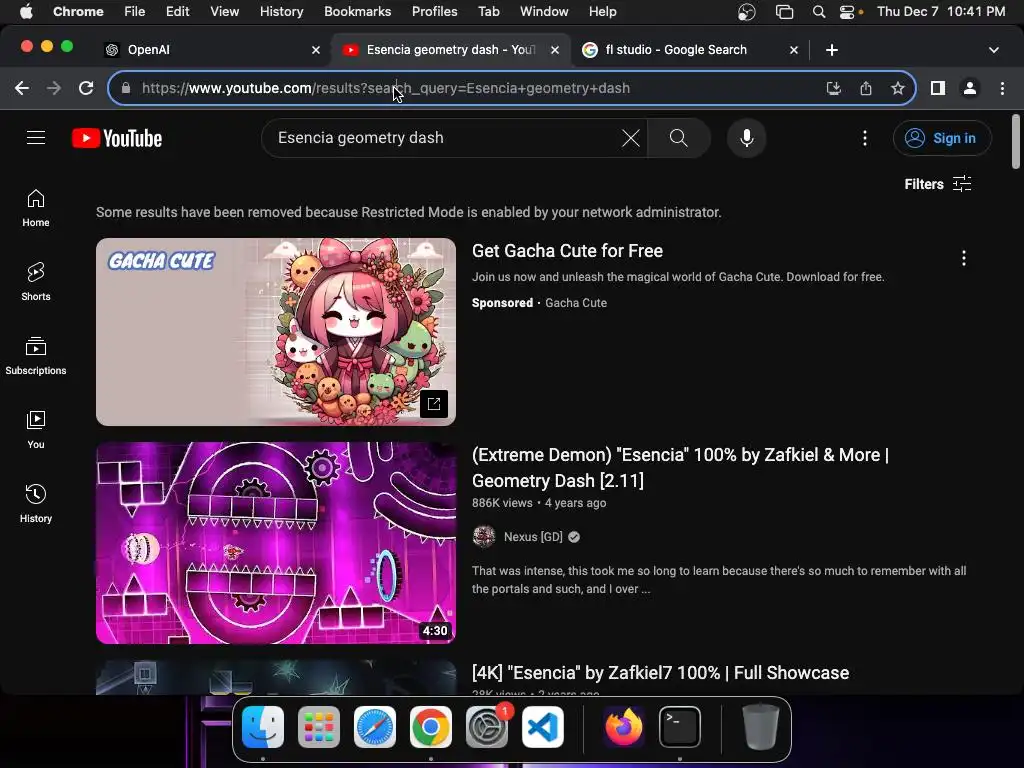This screenshot has width=1024, height=768.
Task: Click the Chrome address bar URL
Action: coord(385,88)
